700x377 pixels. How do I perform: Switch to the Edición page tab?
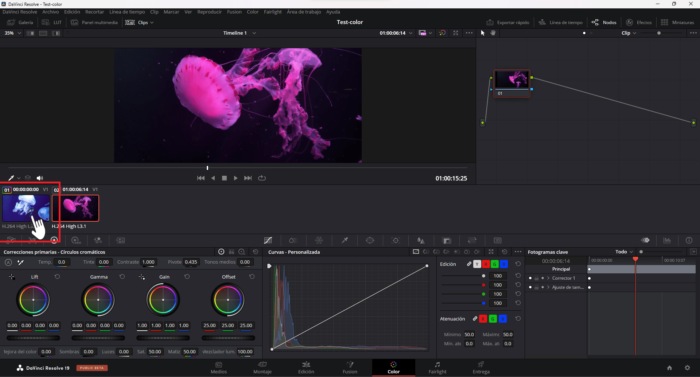(x=306, y=368)
